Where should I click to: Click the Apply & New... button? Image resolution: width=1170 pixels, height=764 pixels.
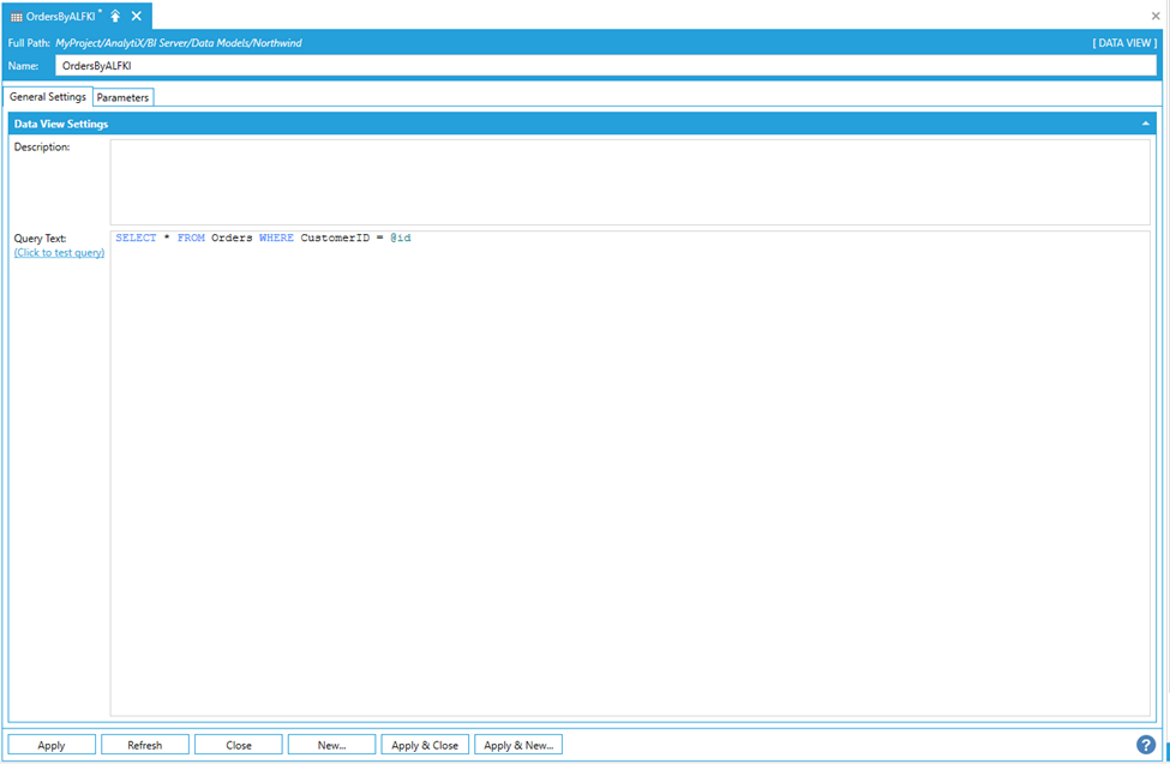click(518, 745)
